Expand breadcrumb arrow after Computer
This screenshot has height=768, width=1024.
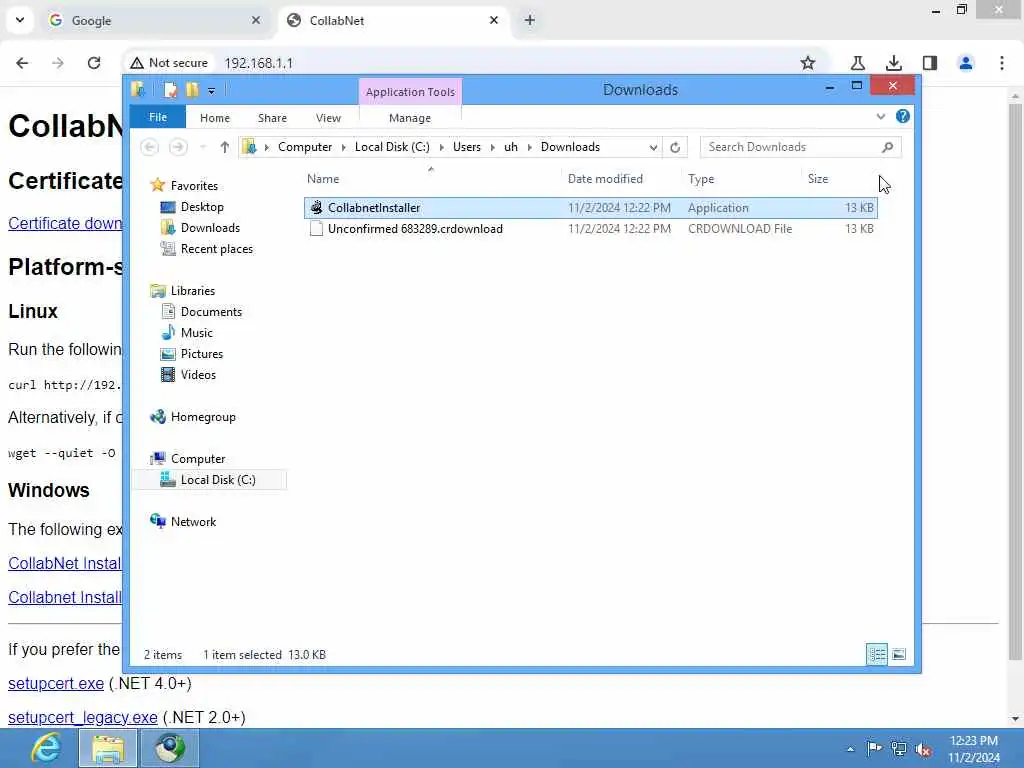coord(344,148)
